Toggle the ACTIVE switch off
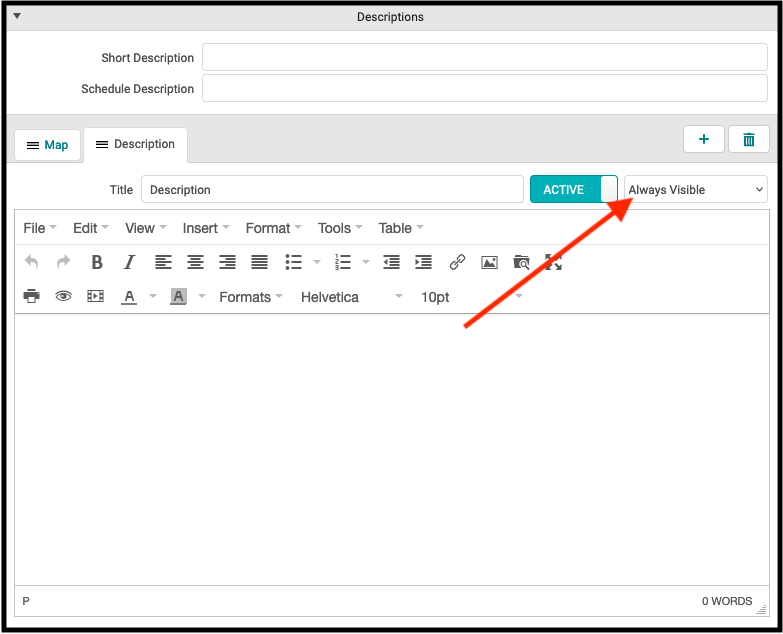783x634 pixels. coord(574,189)
